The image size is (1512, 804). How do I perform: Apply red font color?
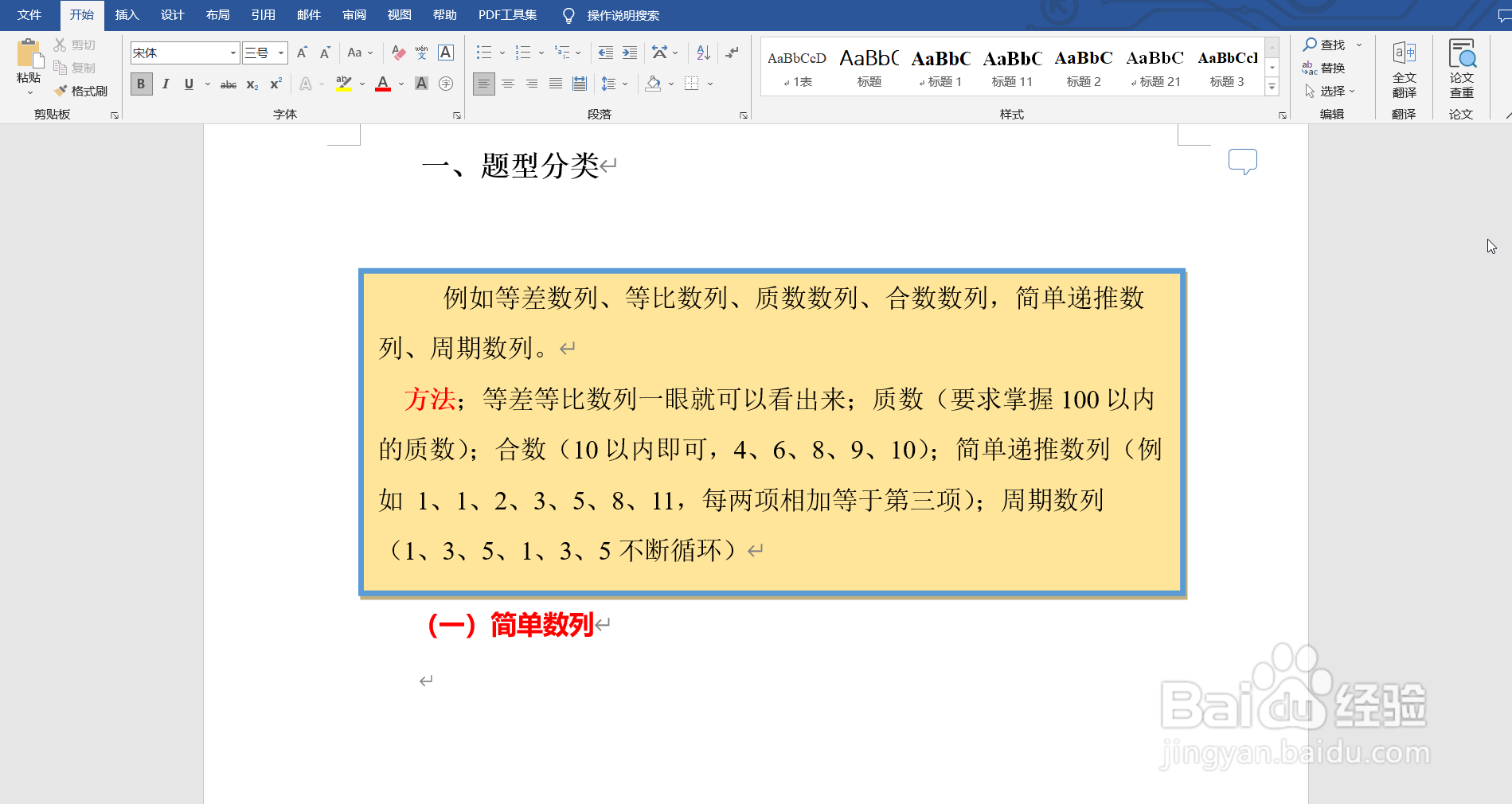coord(383,84)
